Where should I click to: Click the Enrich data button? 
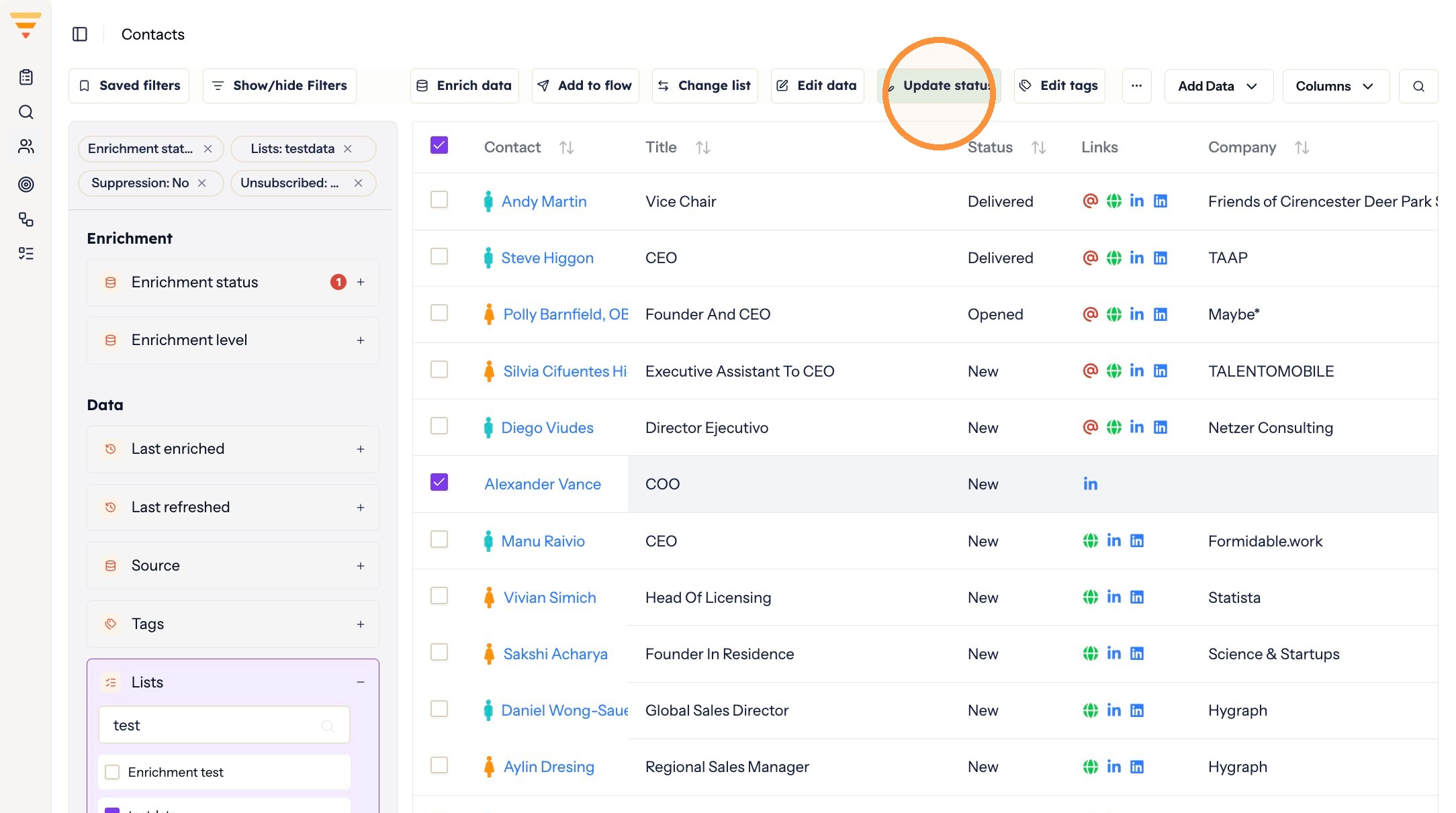click(464, 86)
